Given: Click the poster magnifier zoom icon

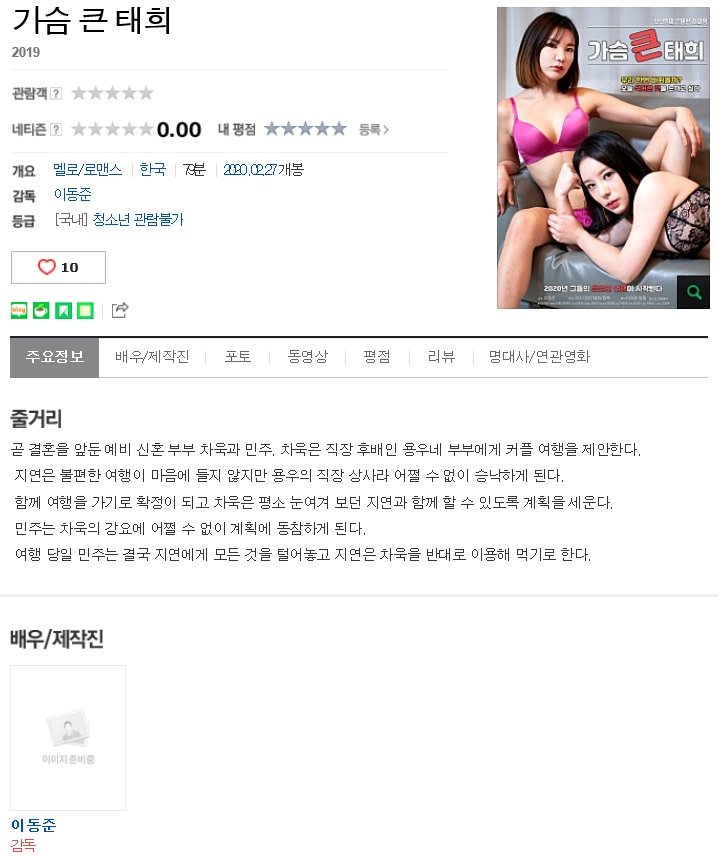Looking at the screenshot, I should pos(693,292).
